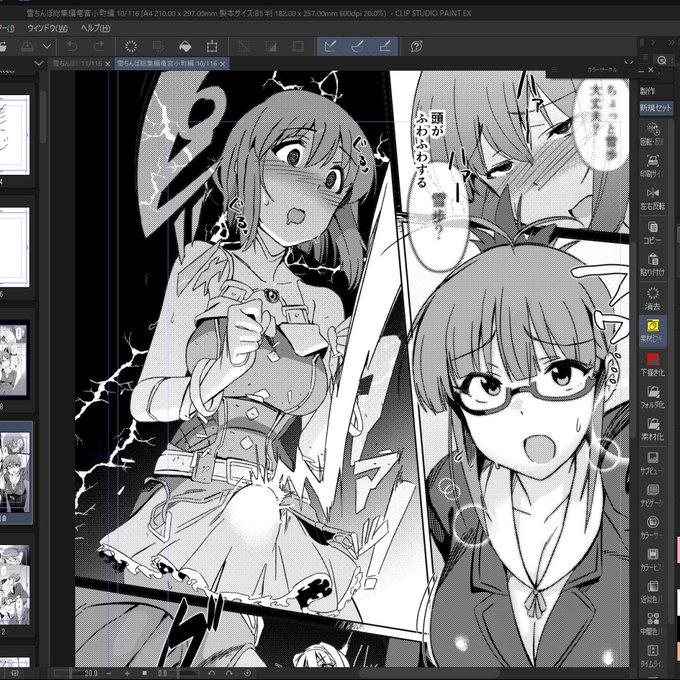Screen dimensions: 680x680
Task: Click the zoom out minus button in status bar
Action: point(109,673)
